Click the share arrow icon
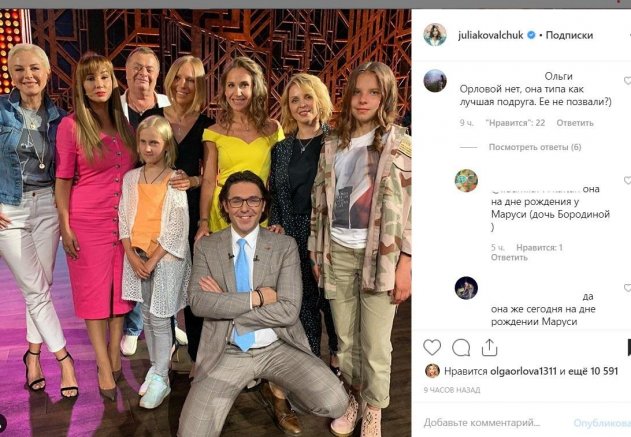 (489, 347)
